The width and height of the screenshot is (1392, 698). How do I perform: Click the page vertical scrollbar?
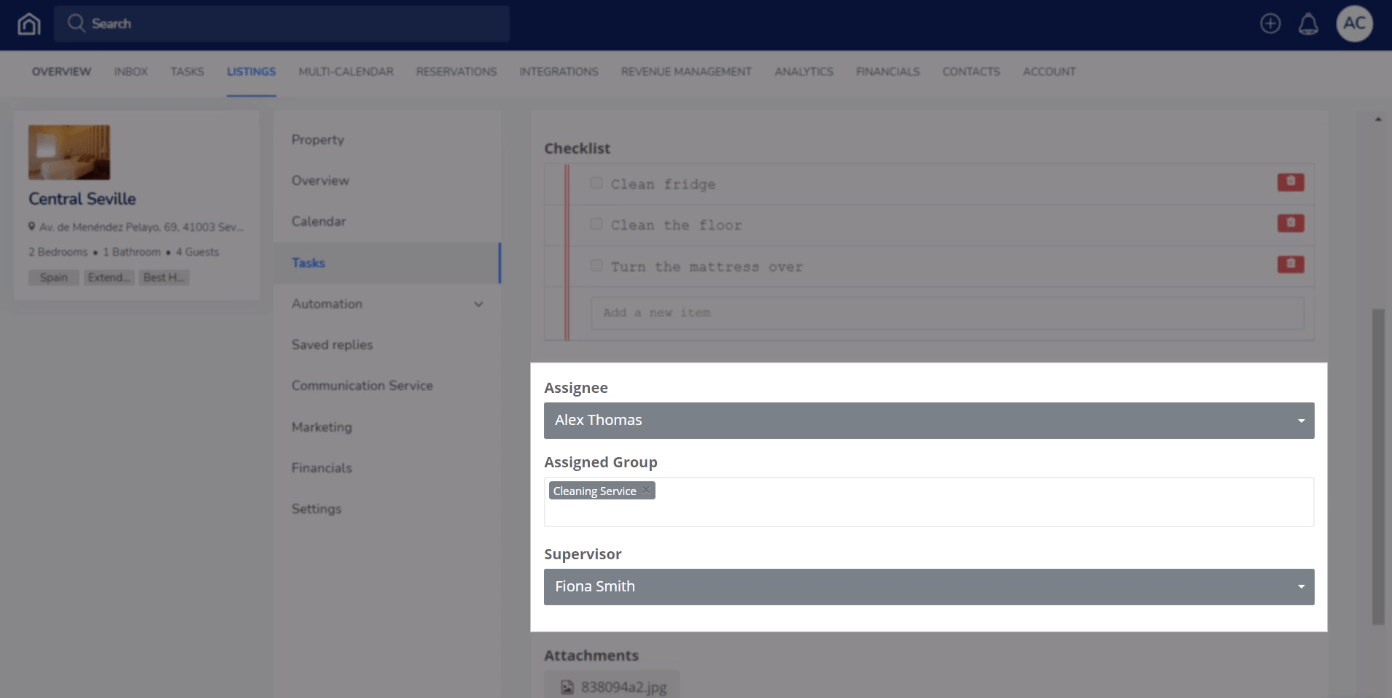tap(1378, 450)
